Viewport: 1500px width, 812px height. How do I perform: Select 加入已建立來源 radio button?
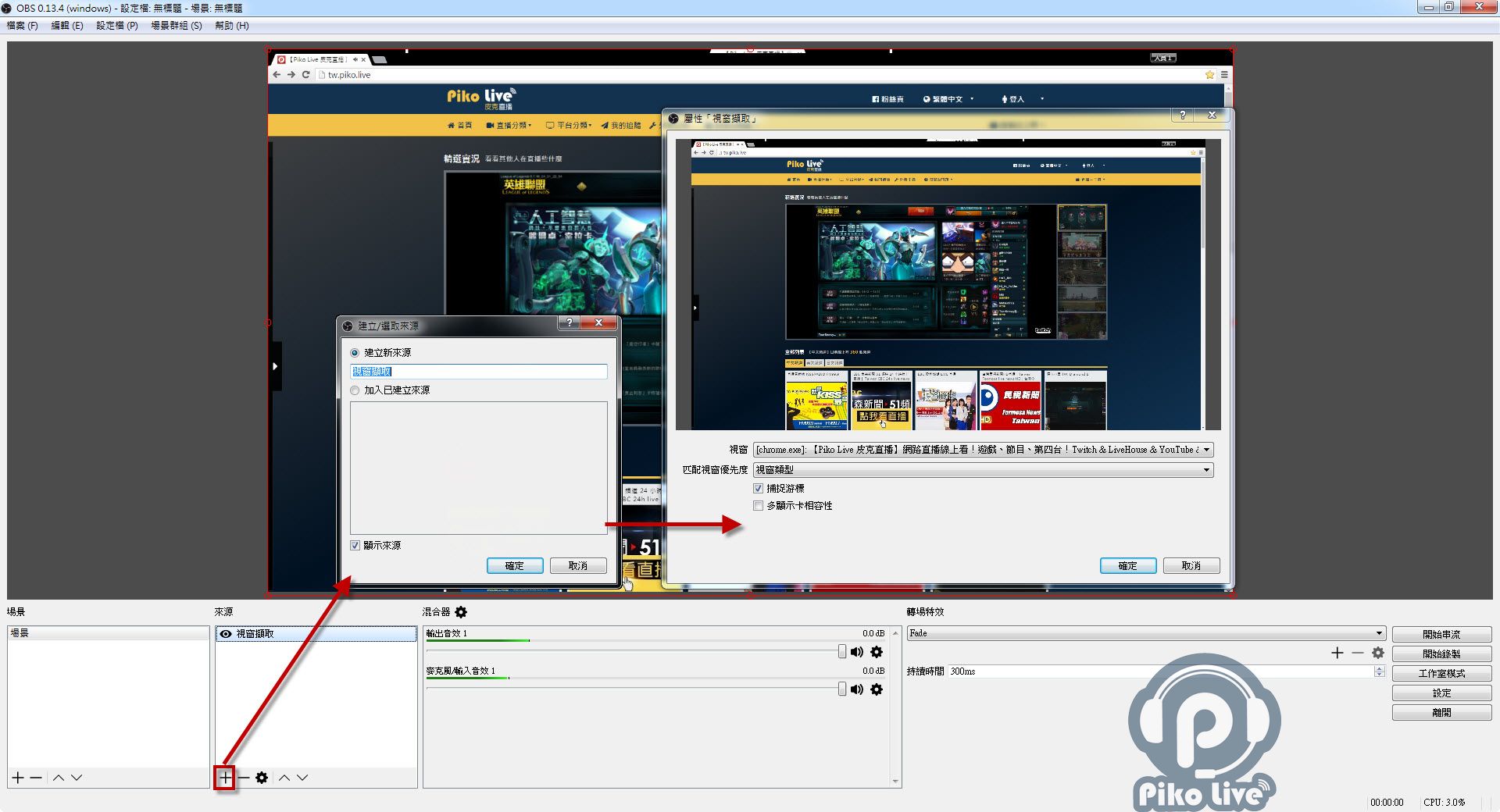pos(355,390)
